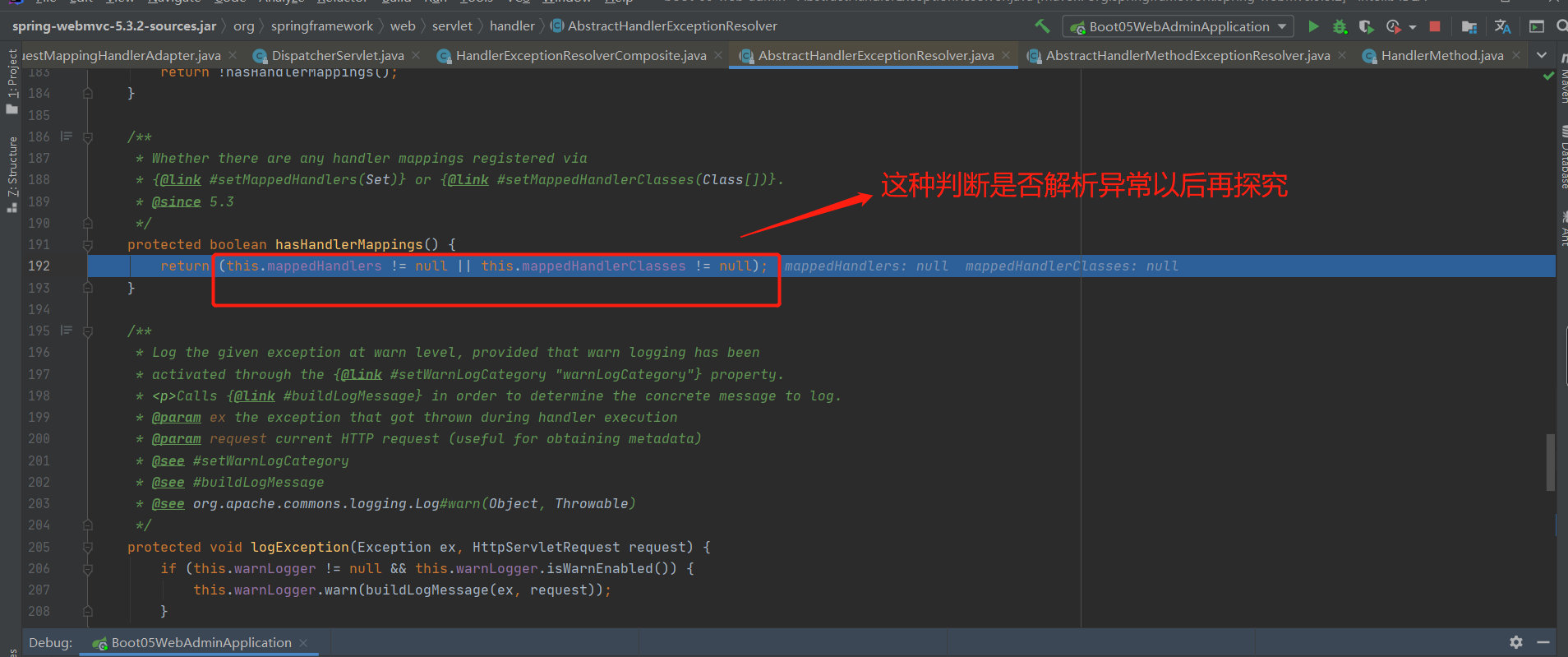Click the fold end marker at line 193
Viewport: 1568px width, 657px height.
(88, 288)
